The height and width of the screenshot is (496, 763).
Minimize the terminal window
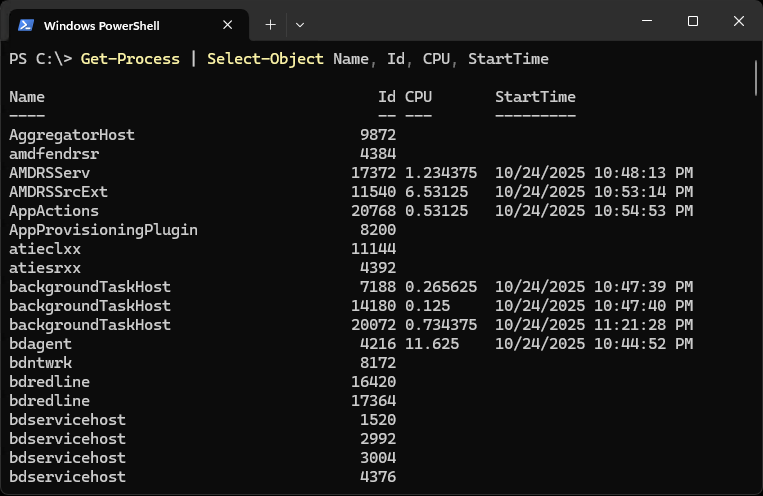tap(647, 21)
